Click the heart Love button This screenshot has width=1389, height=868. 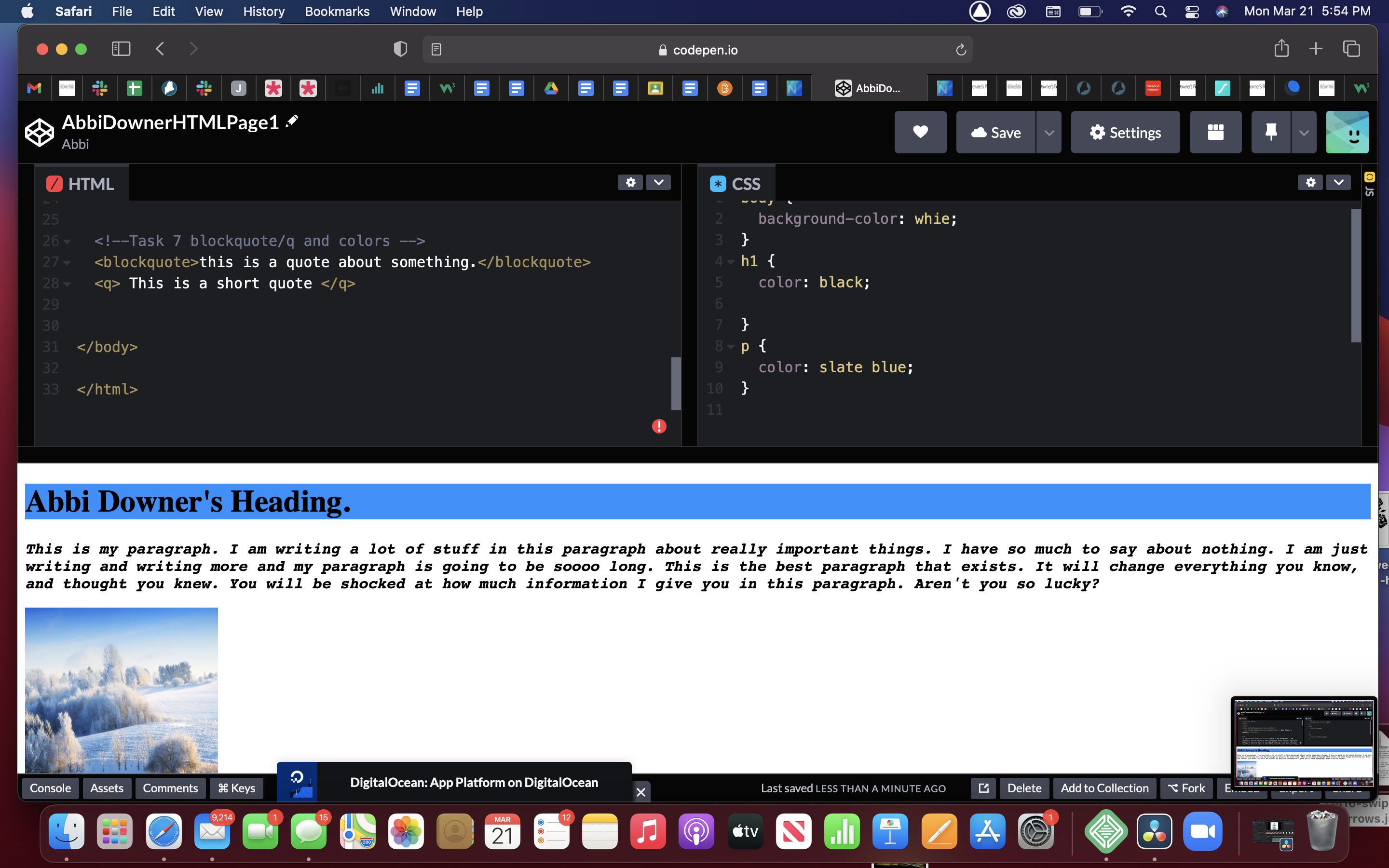coord(920,132)
